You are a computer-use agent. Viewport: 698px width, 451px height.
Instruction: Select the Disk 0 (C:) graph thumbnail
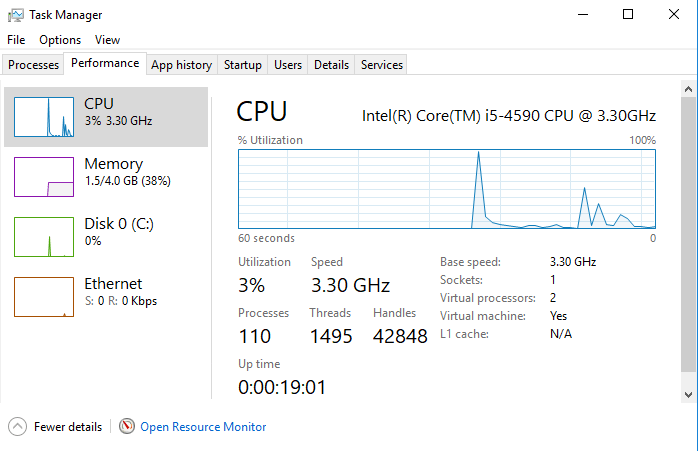[x=44, y=236]
